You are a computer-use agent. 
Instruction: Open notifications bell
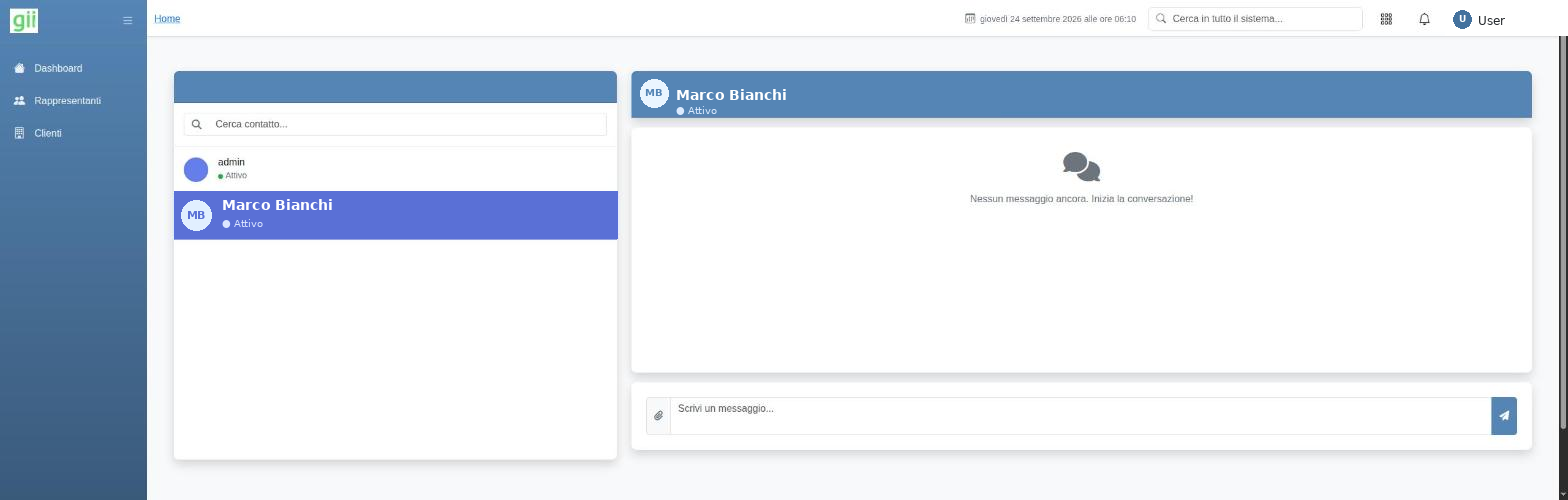click(1424, 19)
